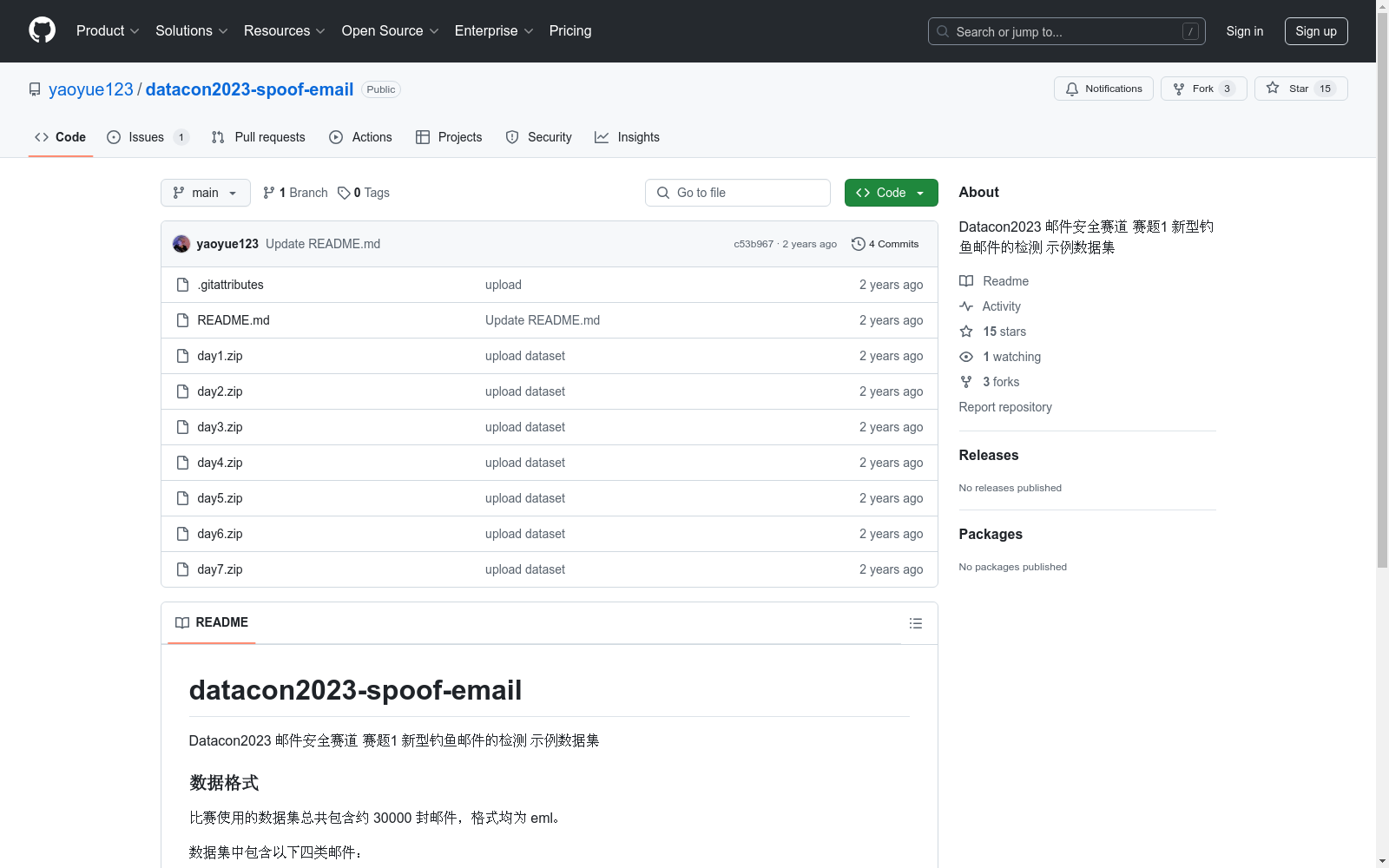Open 'upload dataset' message for day7.zip
1389x868 pixels.
tap(525, 569)
